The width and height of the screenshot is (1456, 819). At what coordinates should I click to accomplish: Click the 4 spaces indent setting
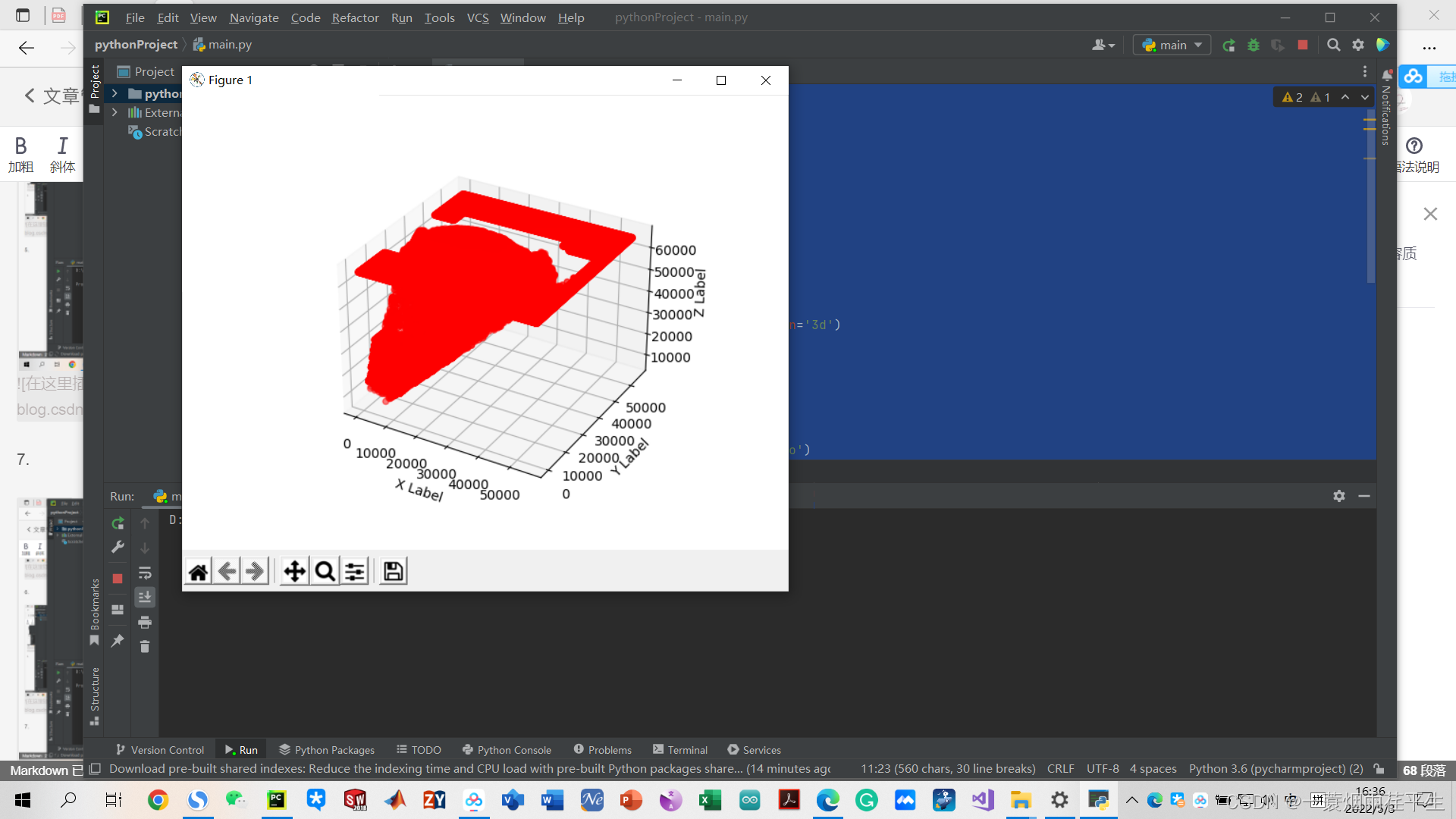1153,769
